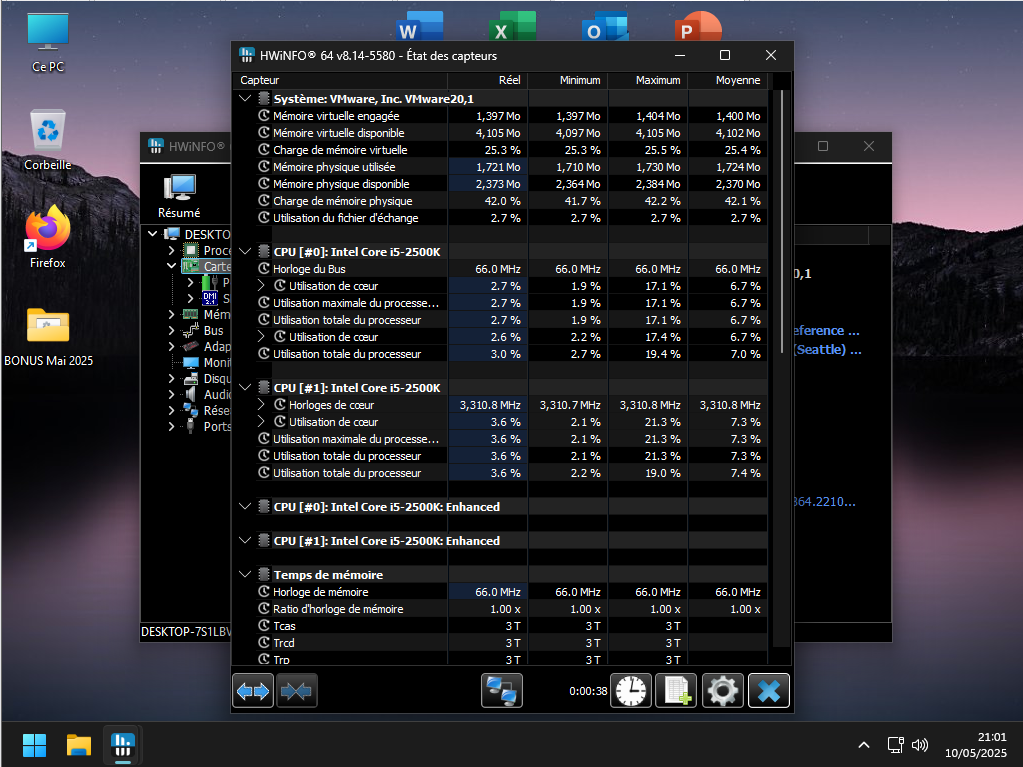Select the 'Mémoire physique utilisée' sensor row

(500, 167)
